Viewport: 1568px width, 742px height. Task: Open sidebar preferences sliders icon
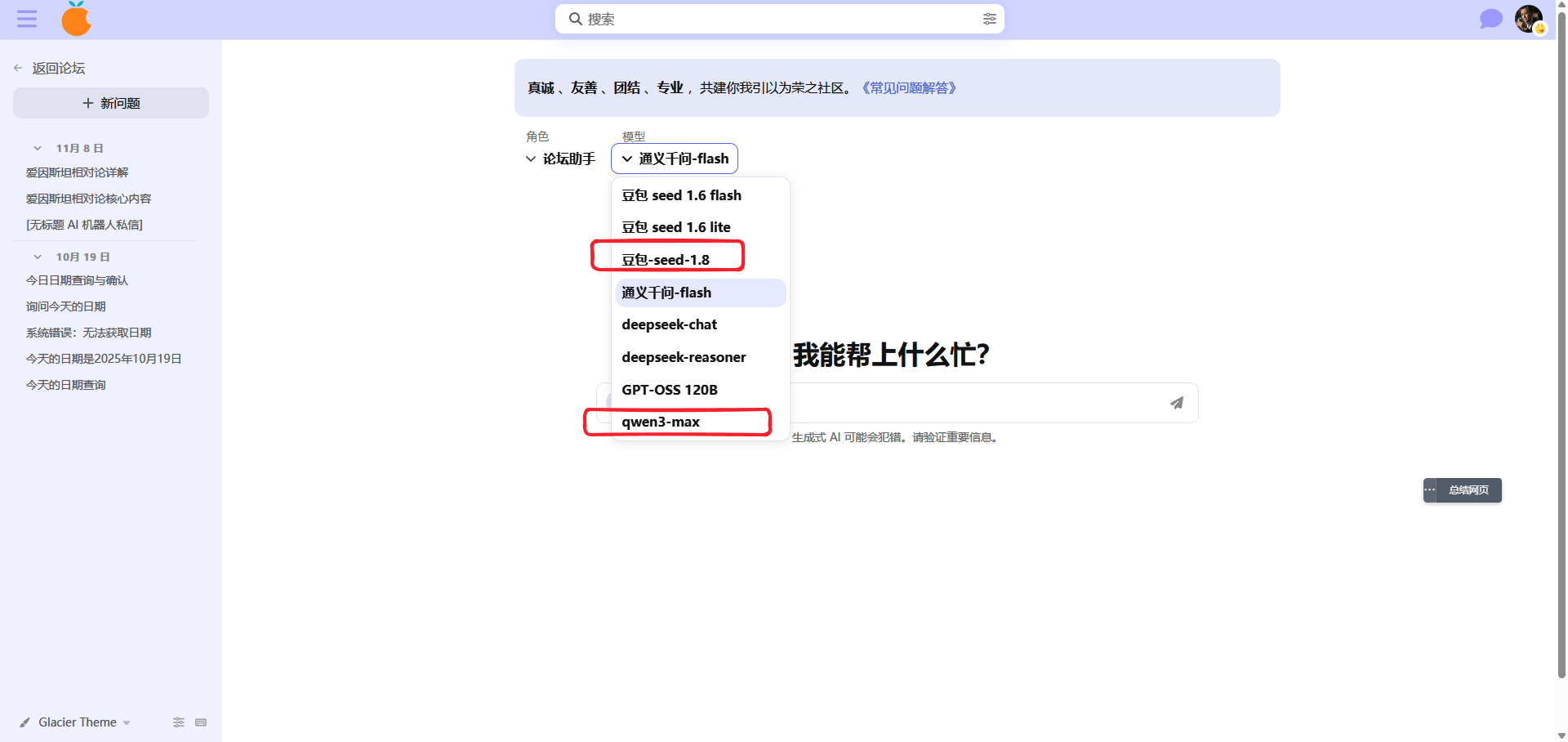pos(179,722)
